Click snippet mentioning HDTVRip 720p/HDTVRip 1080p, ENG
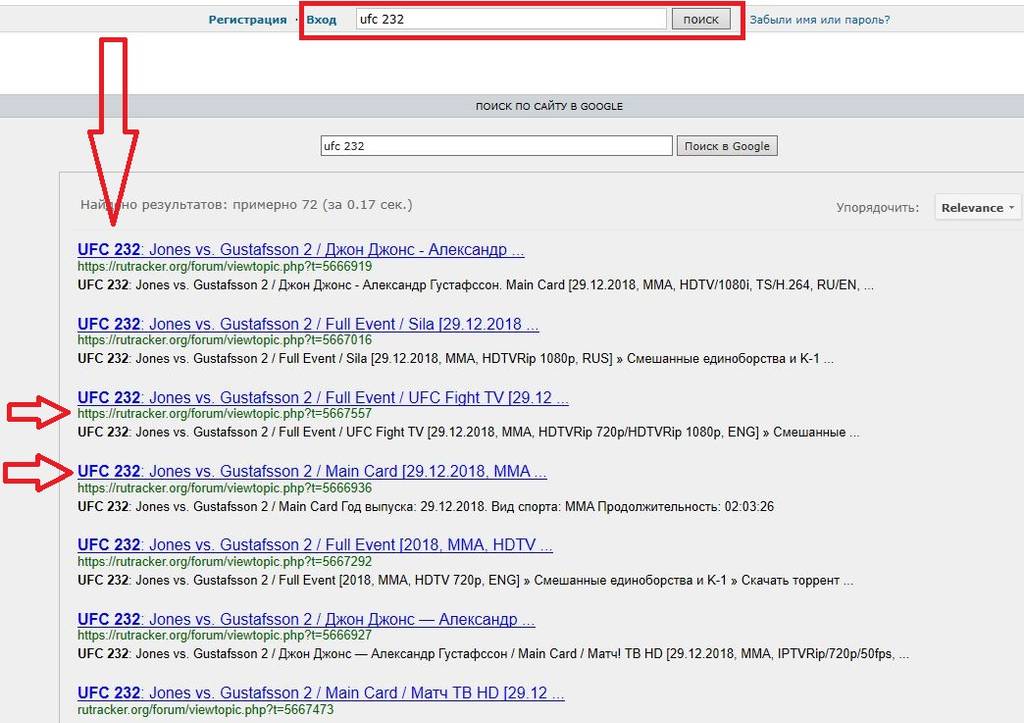This screenshot has width=1024, height=723. (468, 432)
